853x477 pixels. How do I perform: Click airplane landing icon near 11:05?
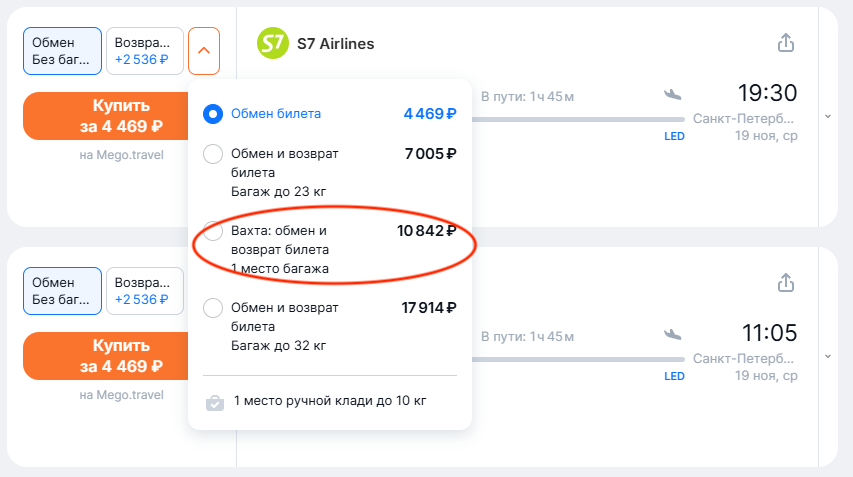(672, 334)
